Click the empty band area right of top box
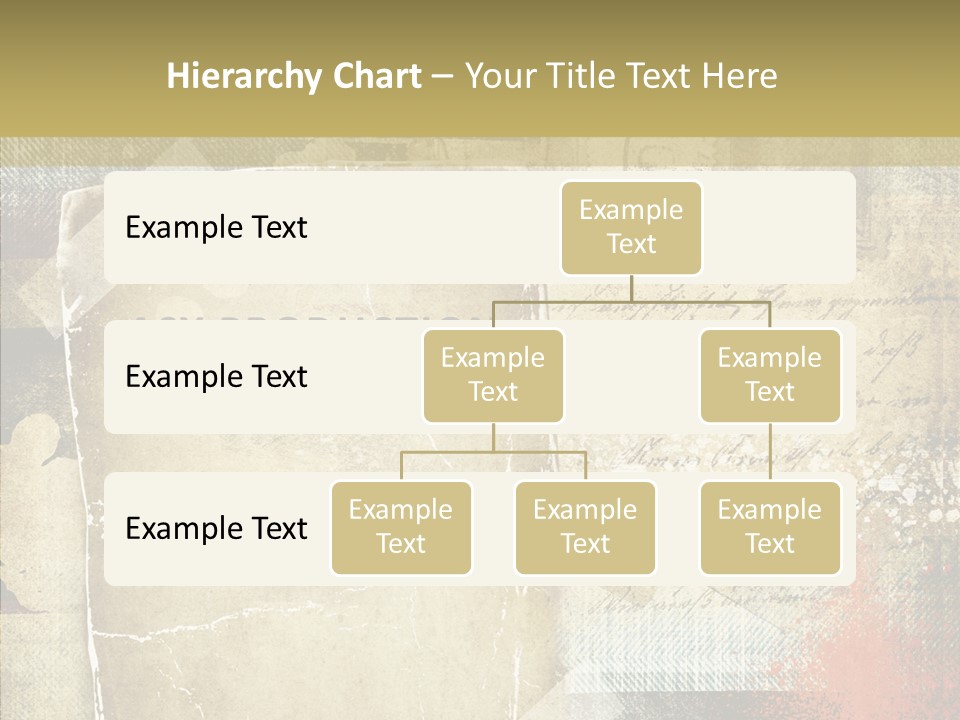The height and width of the screenshot is (720, 960). click(778, 228)
